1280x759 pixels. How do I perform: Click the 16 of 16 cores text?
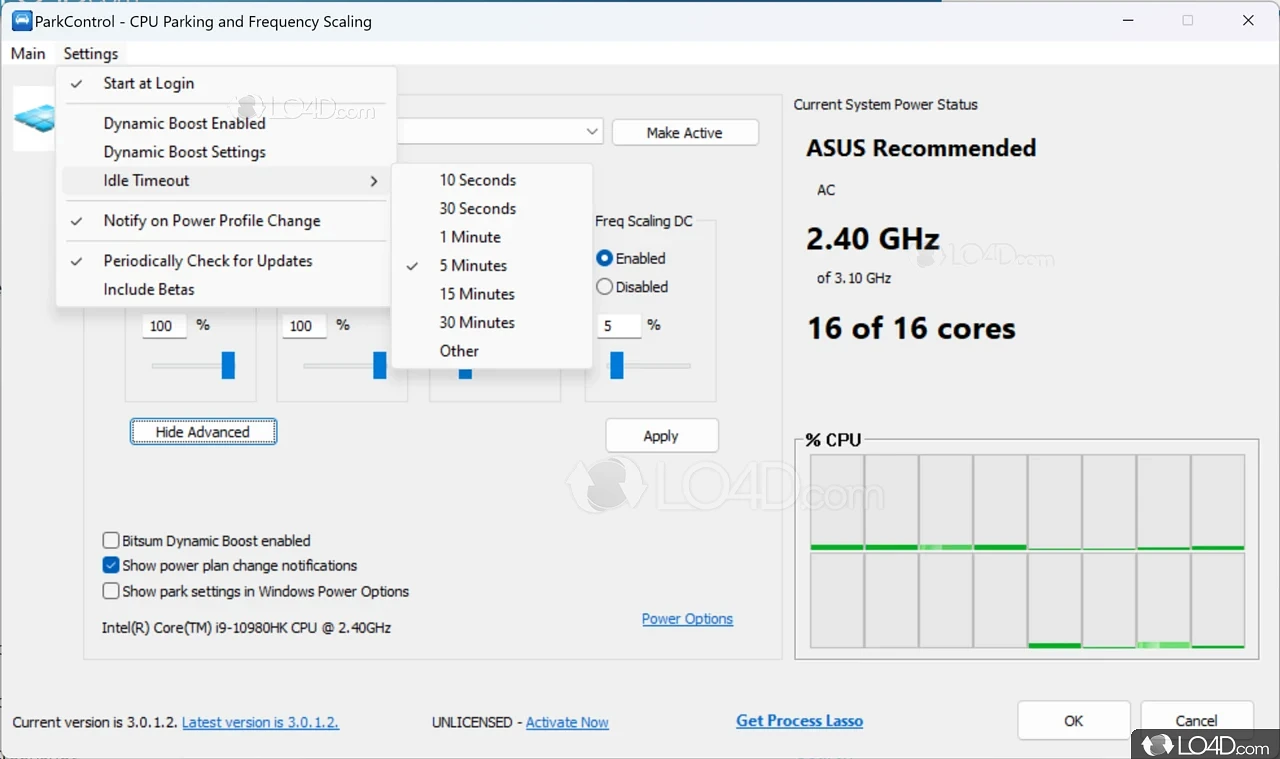[911, 329]
